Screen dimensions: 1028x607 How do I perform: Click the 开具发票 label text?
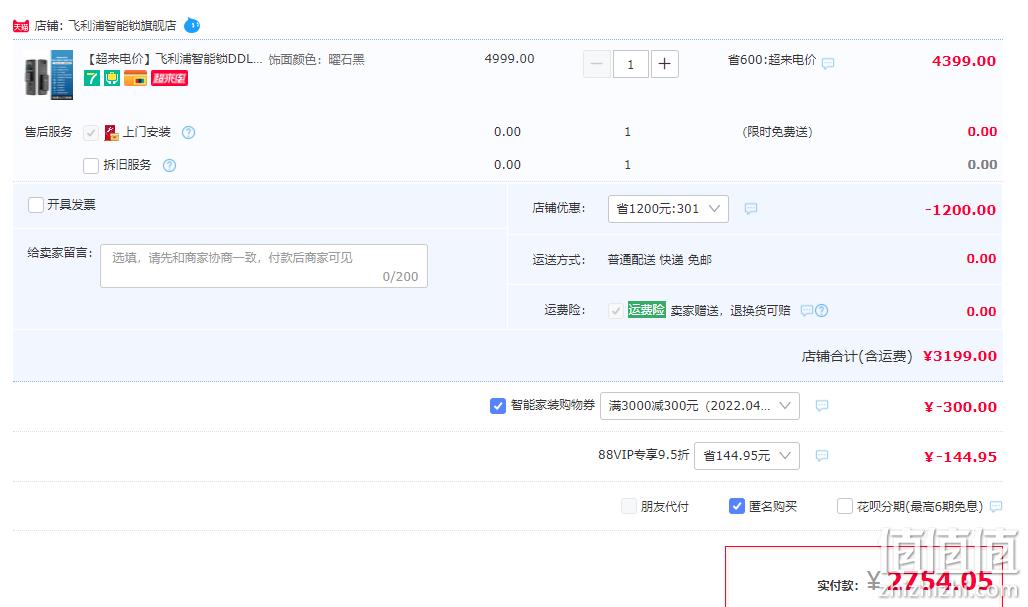[x=71, y=205]
